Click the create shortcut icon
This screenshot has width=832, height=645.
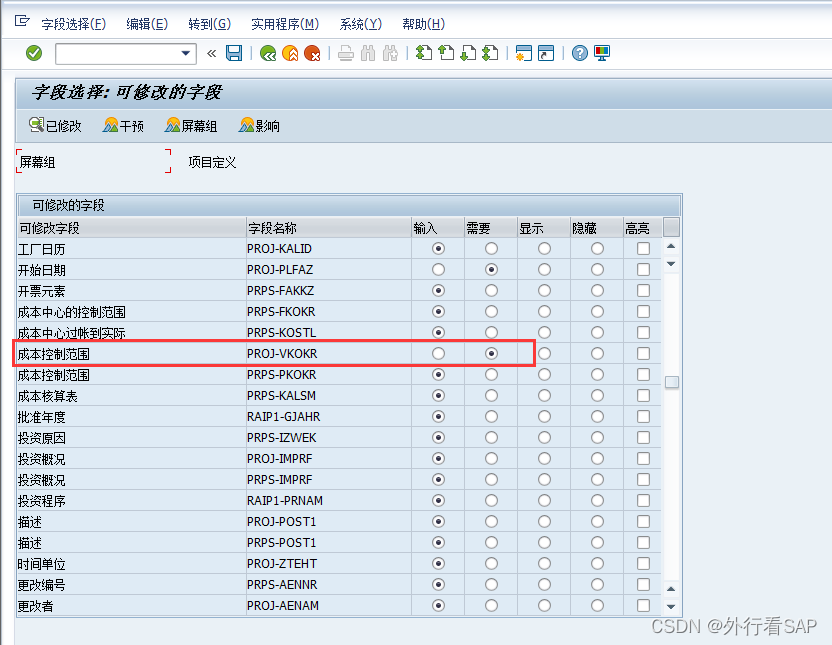click(x=546, y=53)
